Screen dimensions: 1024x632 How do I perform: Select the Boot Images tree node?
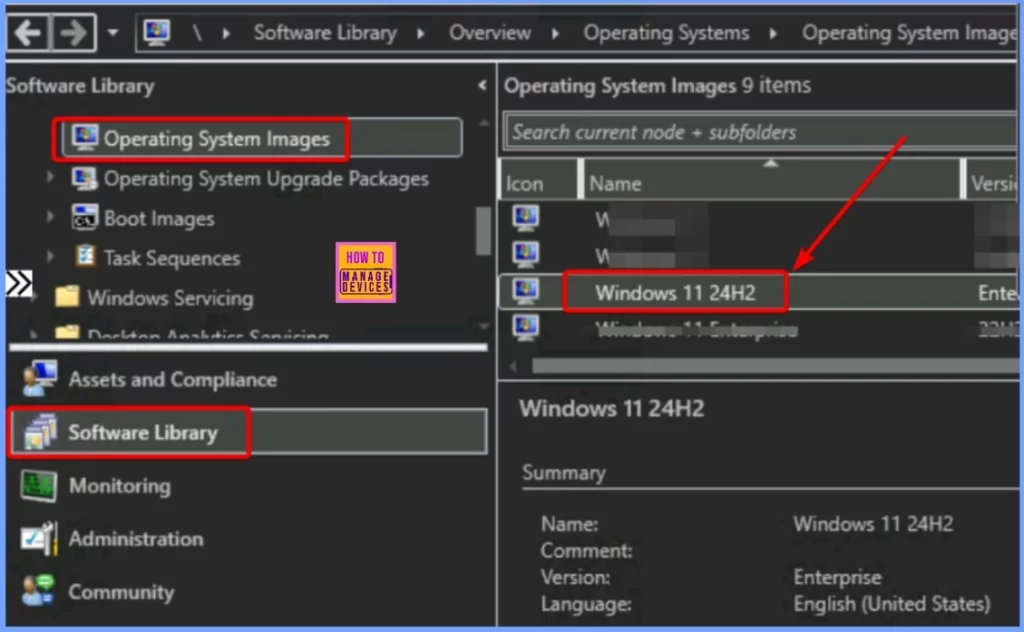click(x=159, y=218)
